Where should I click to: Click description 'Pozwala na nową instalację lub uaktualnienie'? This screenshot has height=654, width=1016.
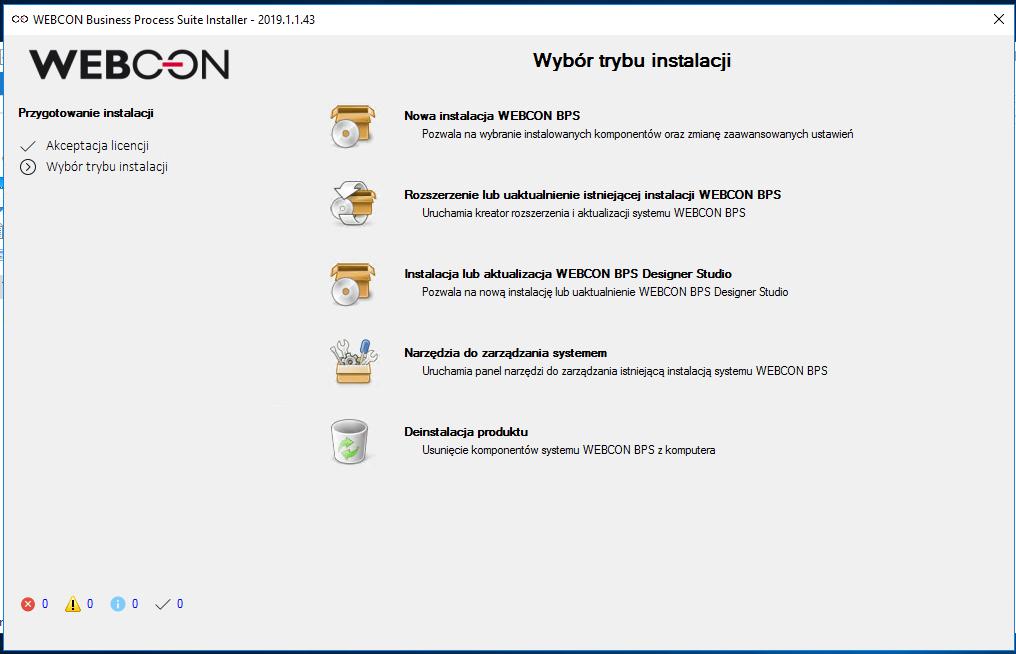point(605,292)
